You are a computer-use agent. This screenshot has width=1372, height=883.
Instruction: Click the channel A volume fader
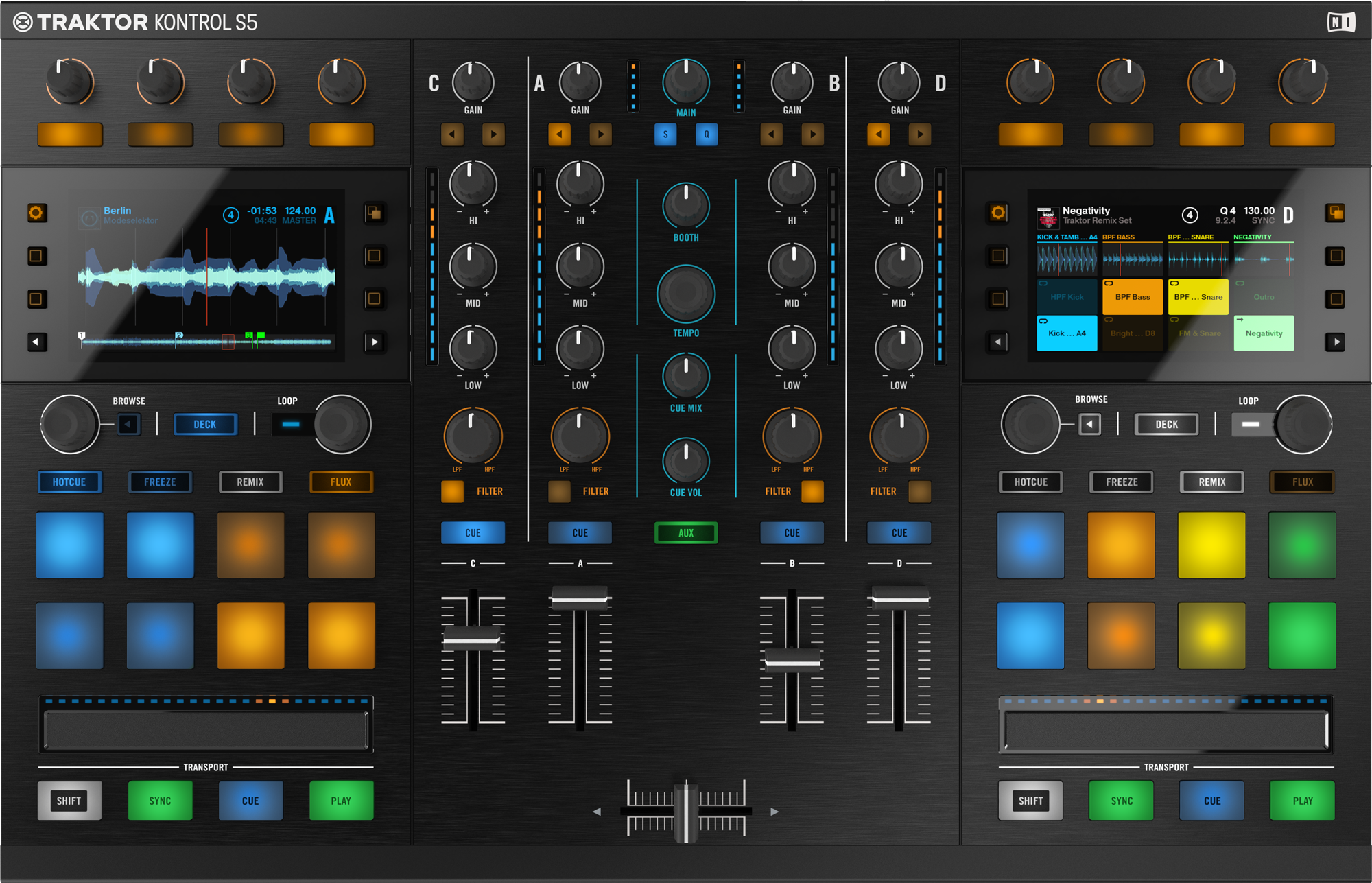pos(580,598)
